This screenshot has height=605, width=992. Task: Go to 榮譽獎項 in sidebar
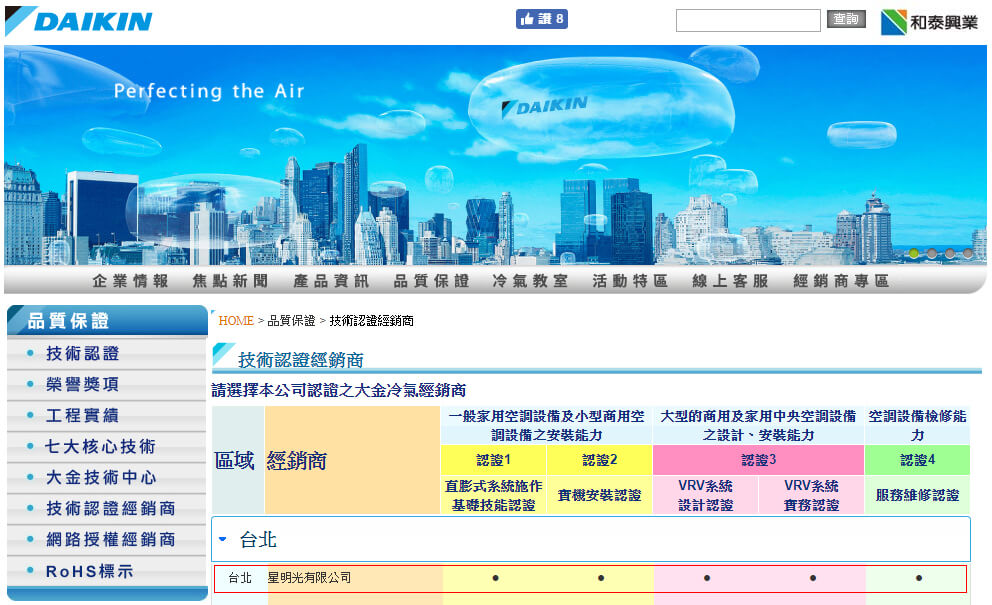[82, 384]
